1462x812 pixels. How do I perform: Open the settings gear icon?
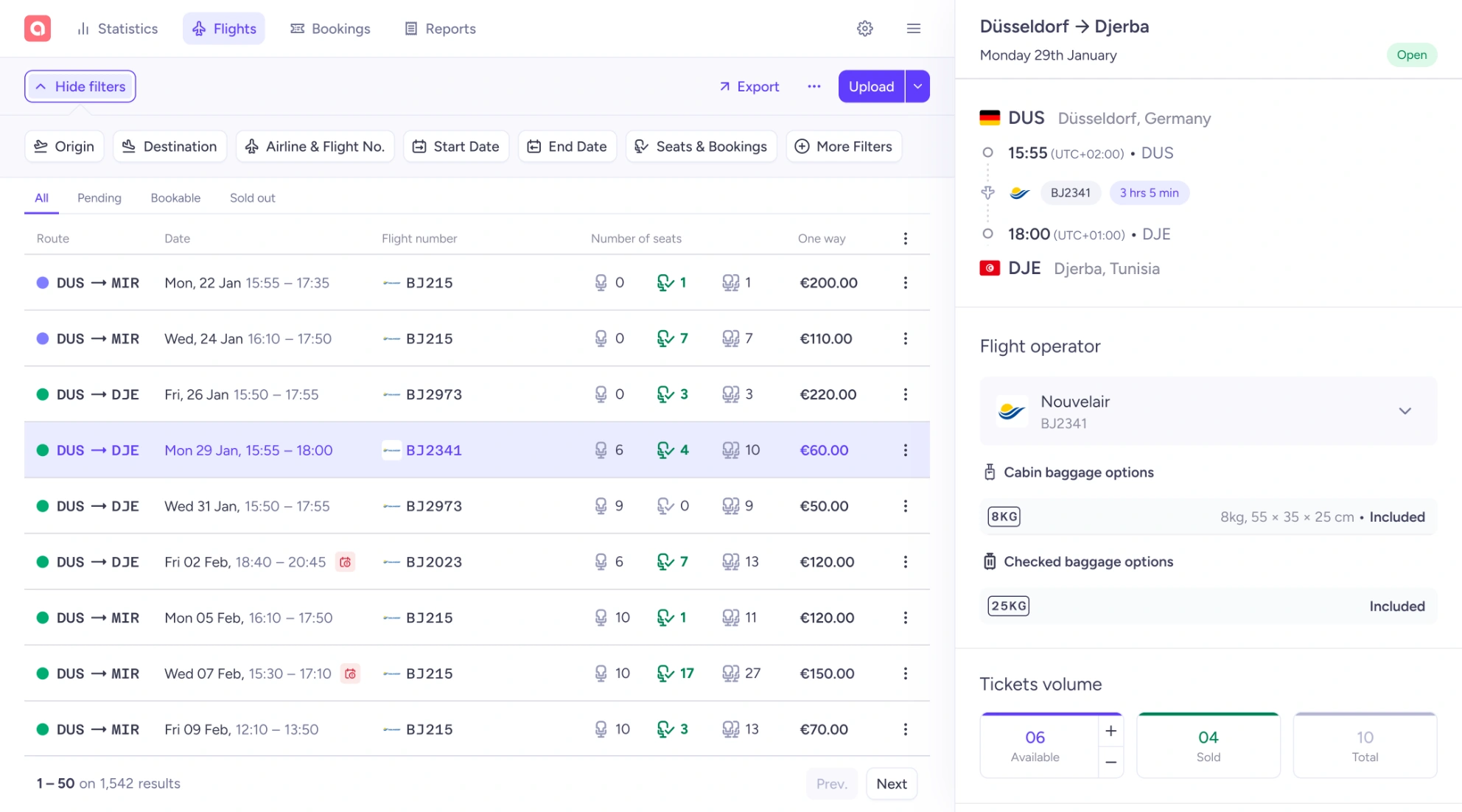(x=865, y=28)
